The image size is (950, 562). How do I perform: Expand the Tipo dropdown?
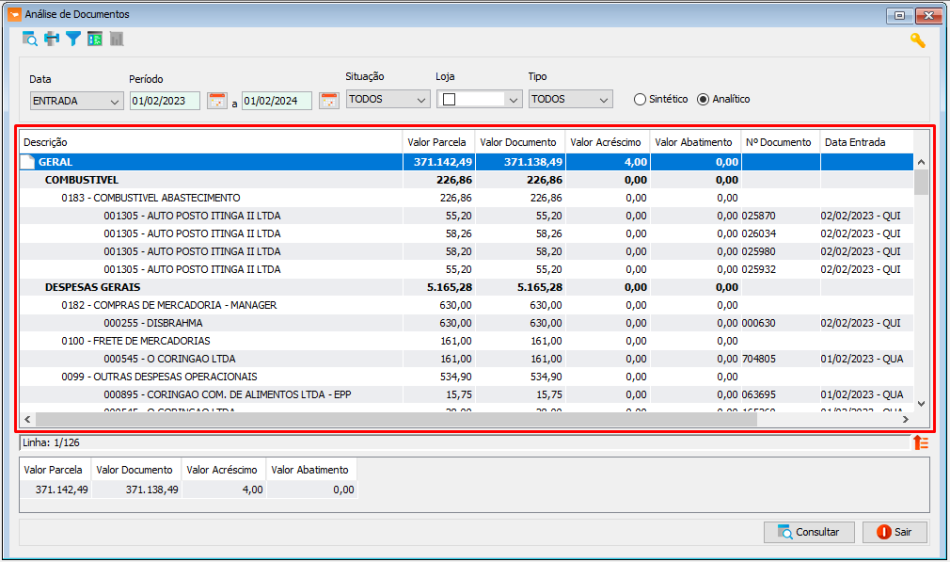click(x=570, y=99)
